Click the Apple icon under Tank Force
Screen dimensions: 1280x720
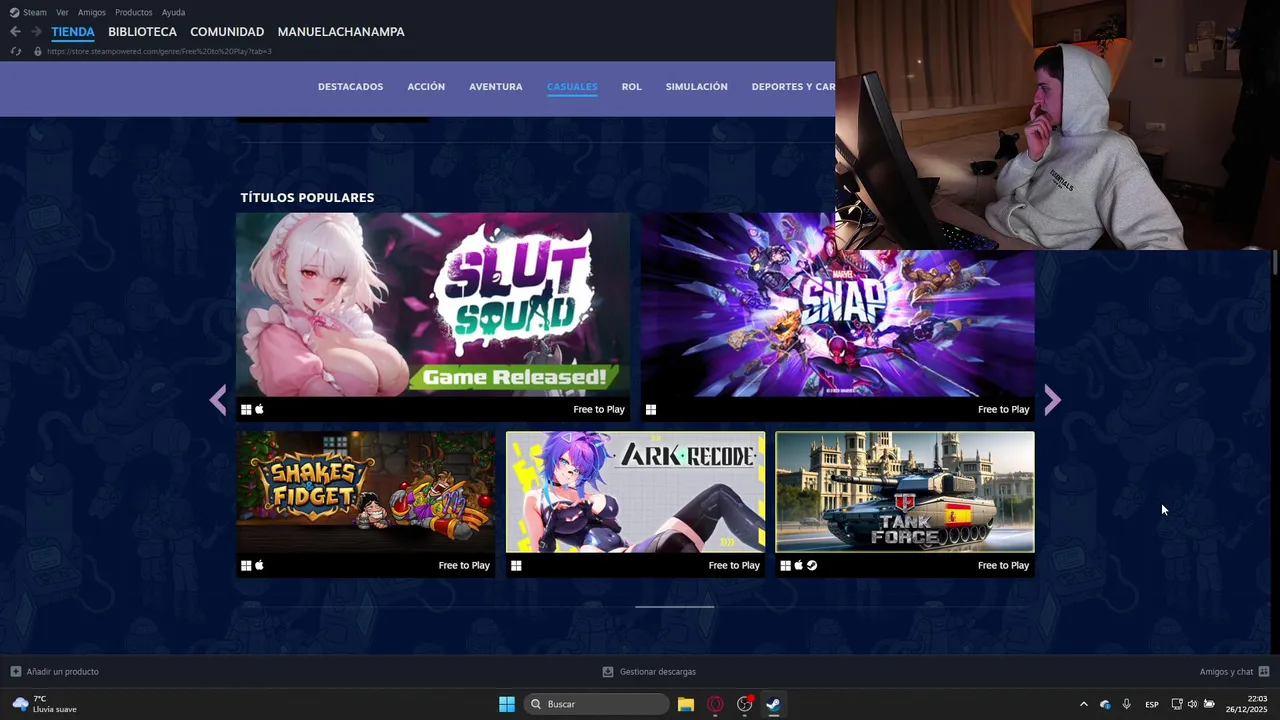pos(799,565)
